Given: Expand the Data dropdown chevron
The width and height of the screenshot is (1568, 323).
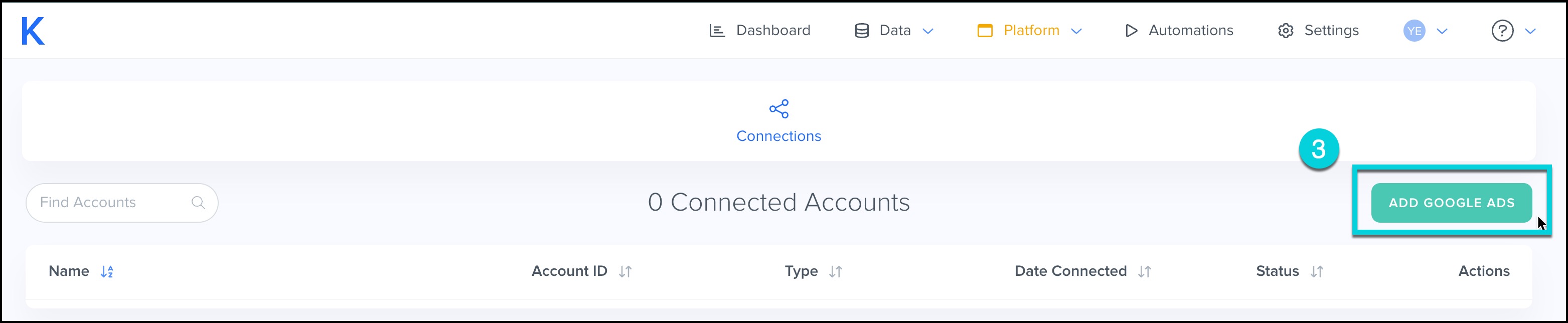Looking at the screenshot, I should pos(927,31).
